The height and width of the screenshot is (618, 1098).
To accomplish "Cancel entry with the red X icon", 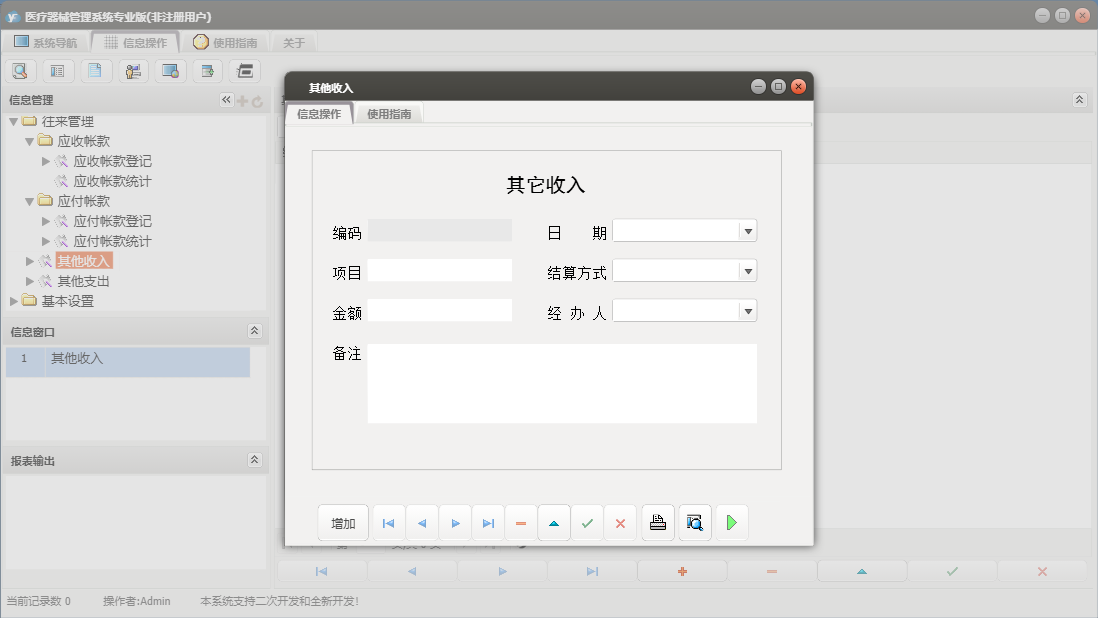I will (x=620, y=522).
